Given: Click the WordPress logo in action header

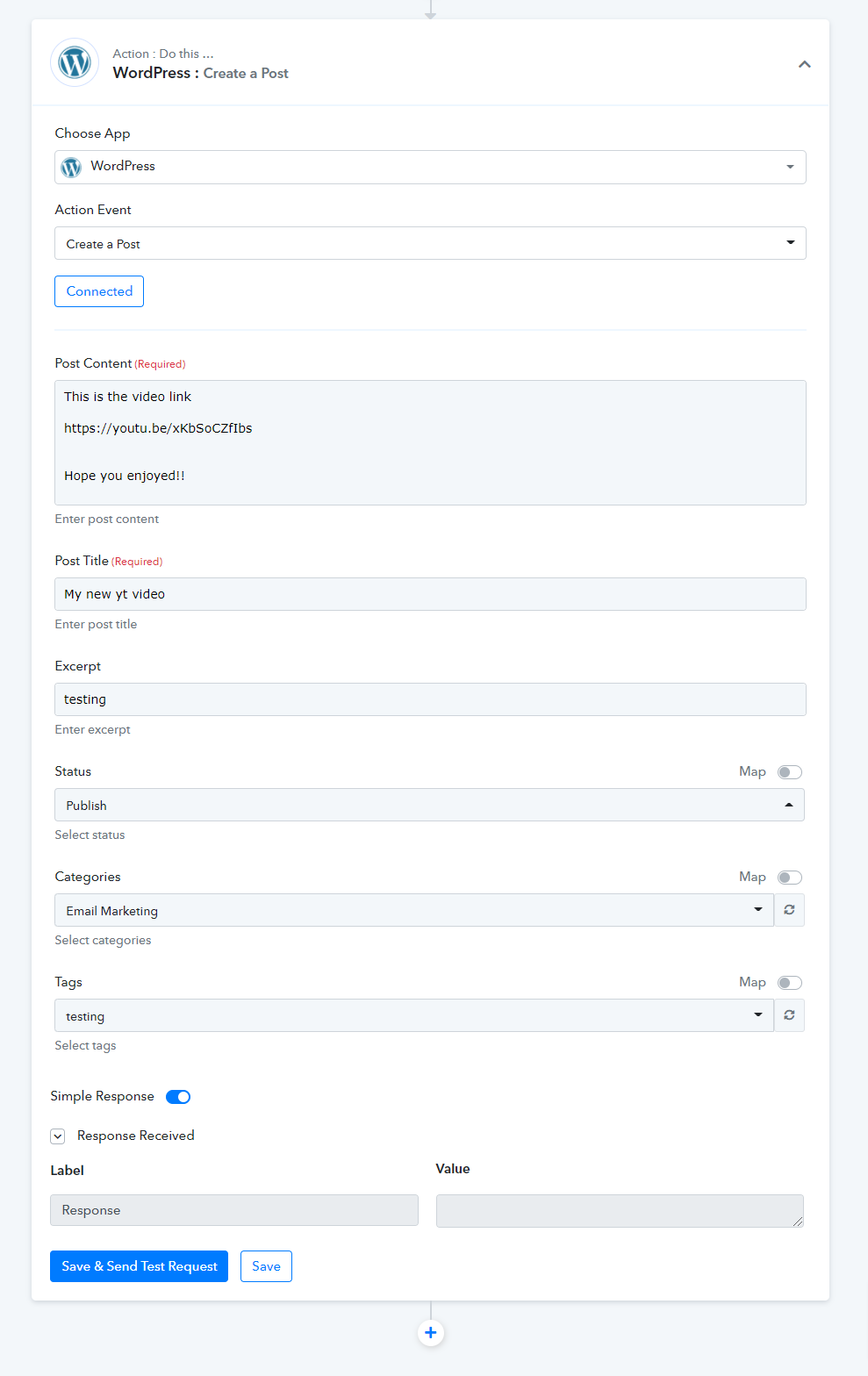Looking at the screenshot, I should pos(75,63).
